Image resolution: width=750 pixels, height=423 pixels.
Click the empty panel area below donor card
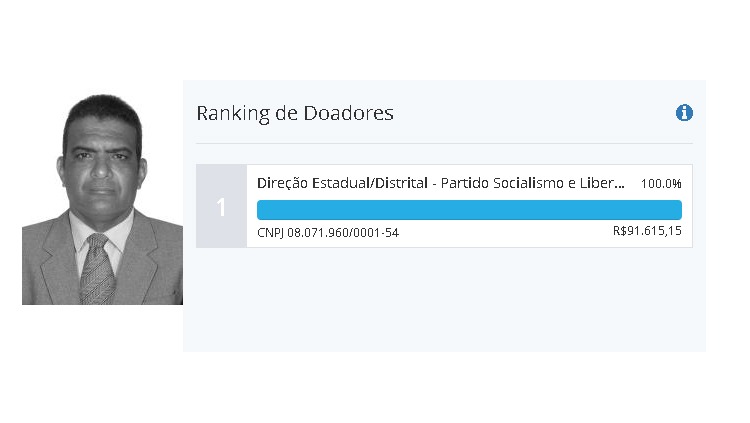coord(444,300)
